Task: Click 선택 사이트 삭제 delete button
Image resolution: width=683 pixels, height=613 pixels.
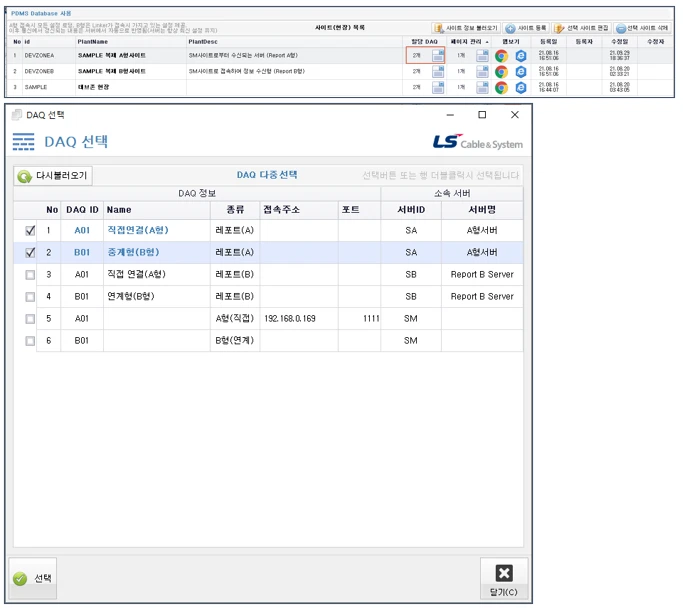Action: pyautogui.click(x=642, y=28)
